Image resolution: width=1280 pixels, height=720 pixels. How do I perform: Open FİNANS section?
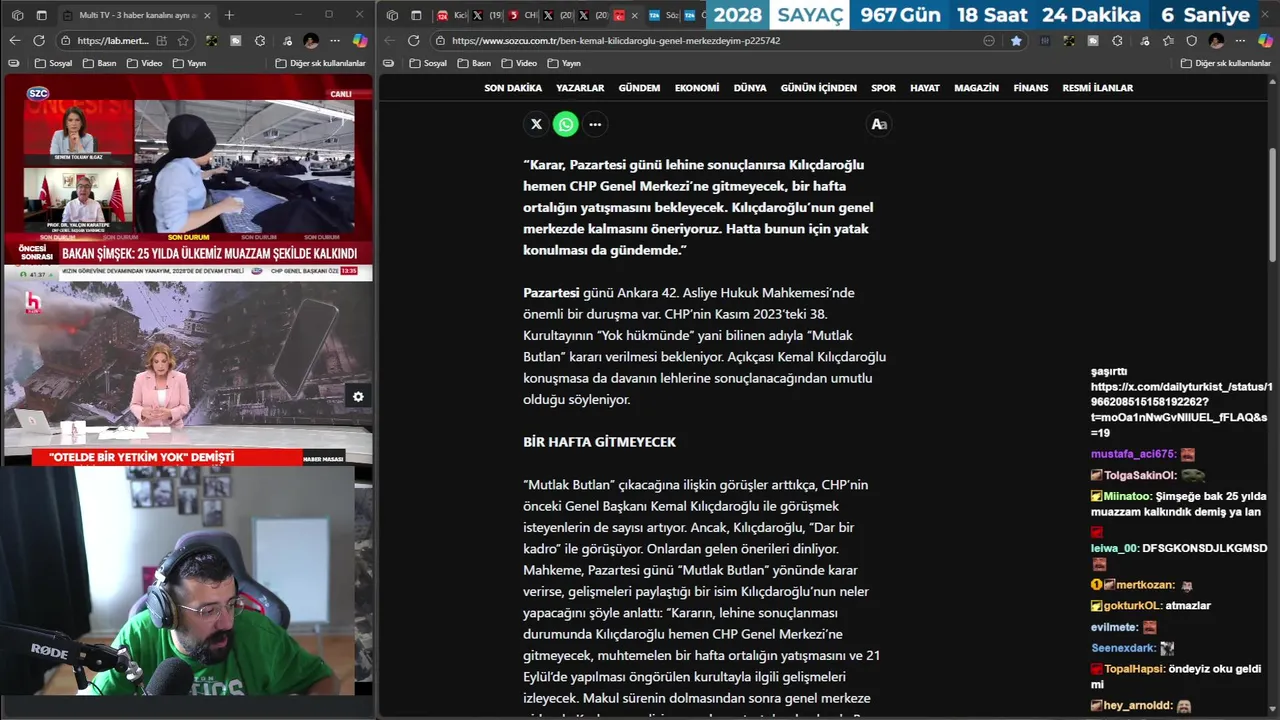pos(1031,88)
